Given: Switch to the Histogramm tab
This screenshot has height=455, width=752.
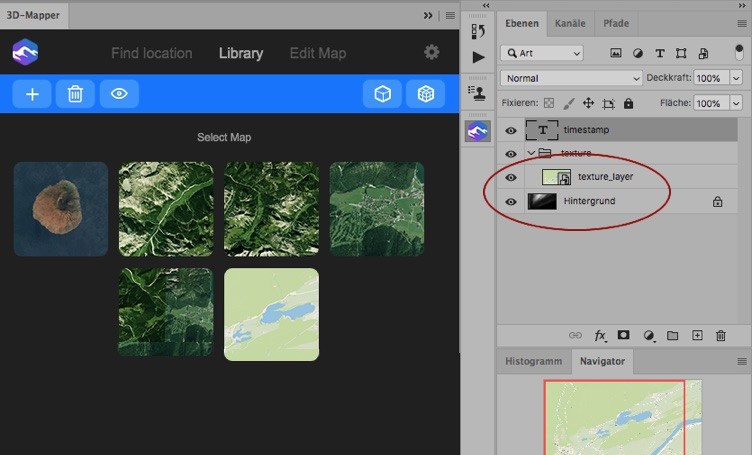Looking at the screenshot, I should coord(533,361).
